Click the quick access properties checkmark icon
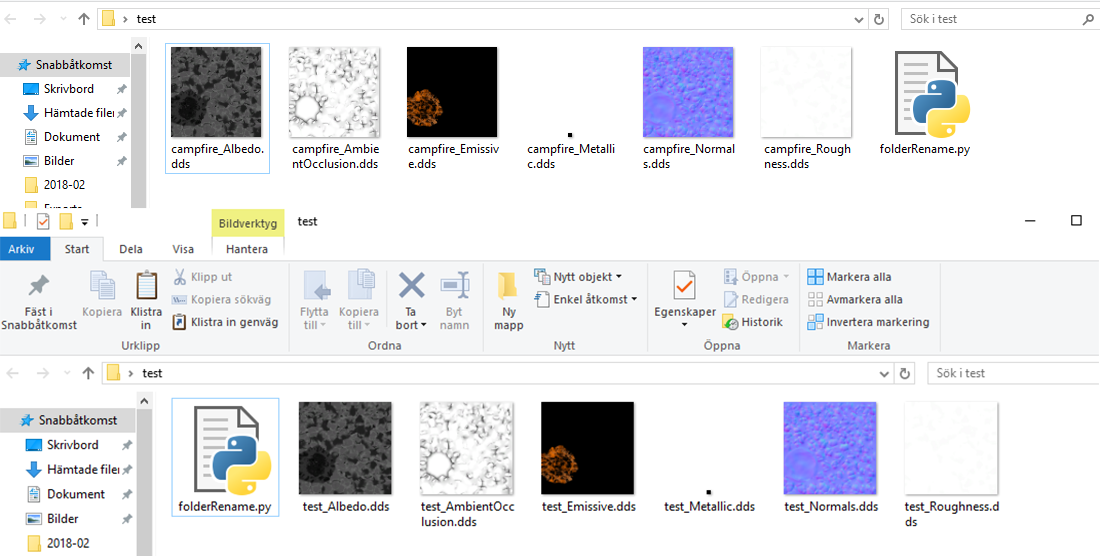 tap(43, 222)
